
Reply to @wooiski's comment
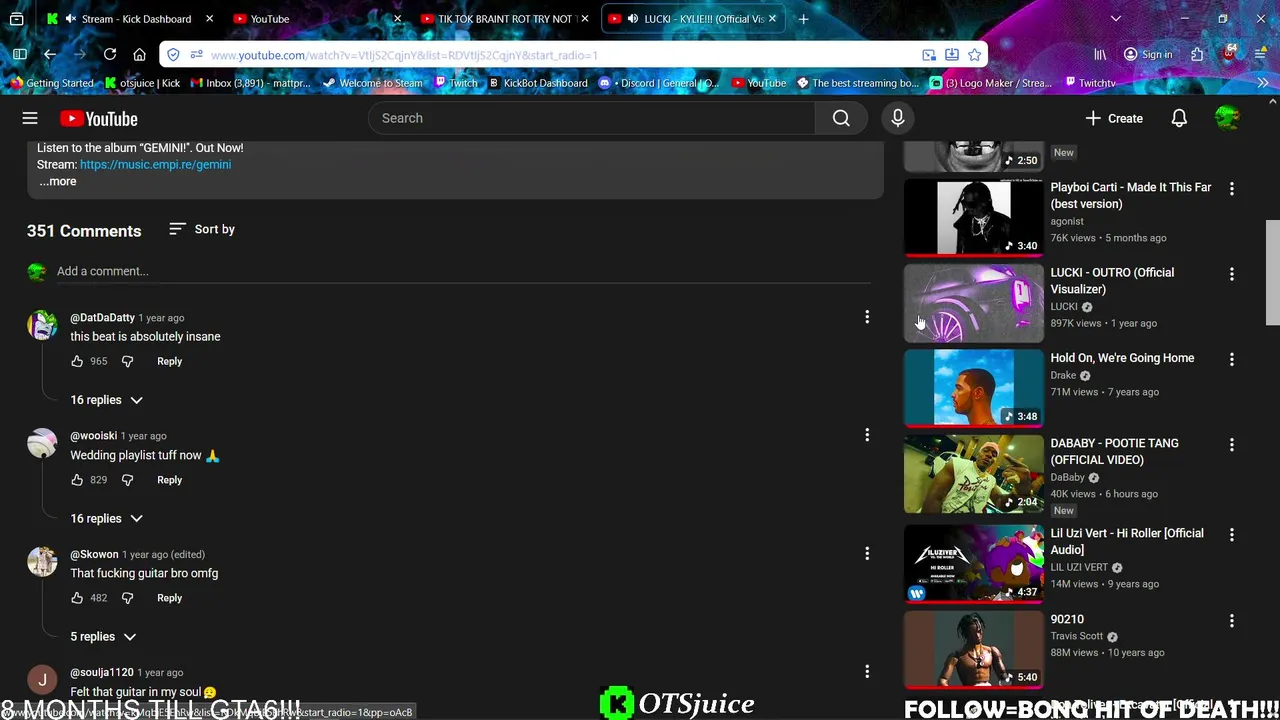pyautogui.click(x=169, y=480)
